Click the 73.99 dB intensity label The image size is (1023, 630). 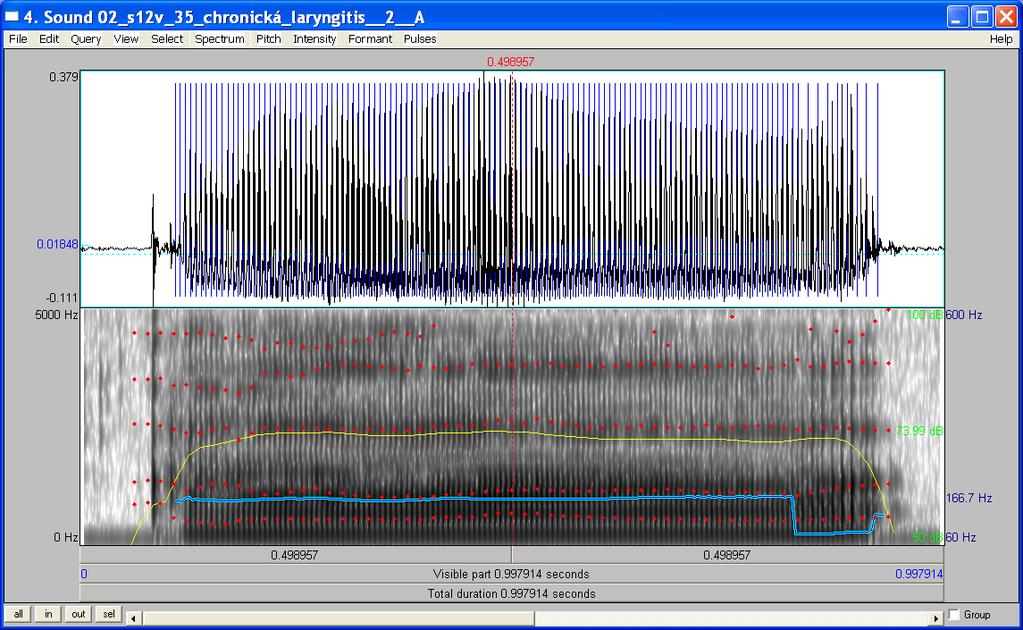click(x=919, y=431)
